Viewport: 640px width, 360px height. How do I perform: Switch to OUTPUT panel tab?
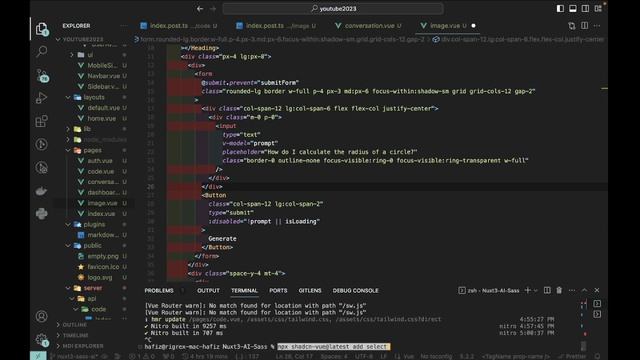click(x=208, y=291)
